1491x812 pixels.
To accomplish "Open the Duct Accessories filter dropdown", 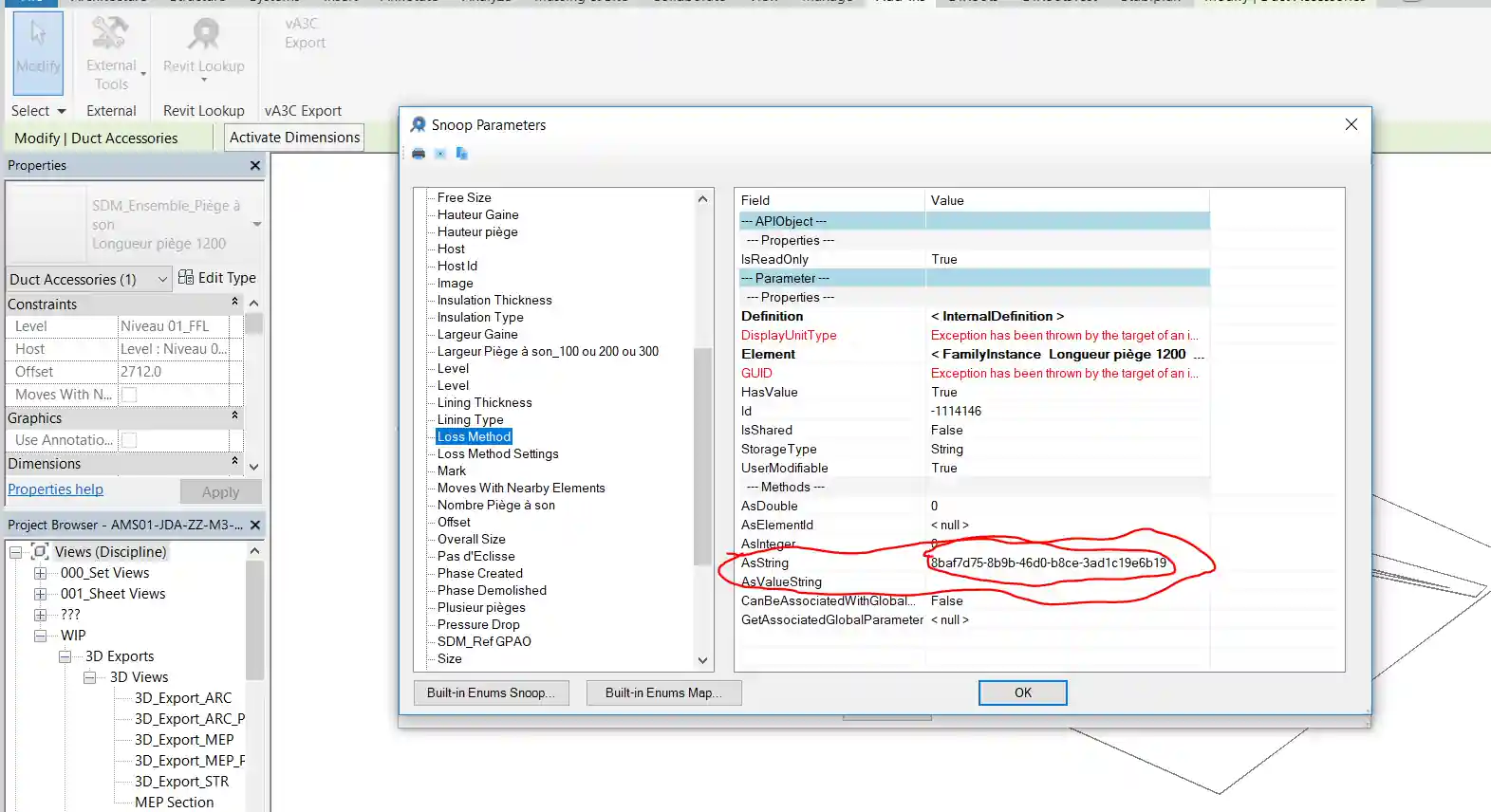I will (161, 279).
